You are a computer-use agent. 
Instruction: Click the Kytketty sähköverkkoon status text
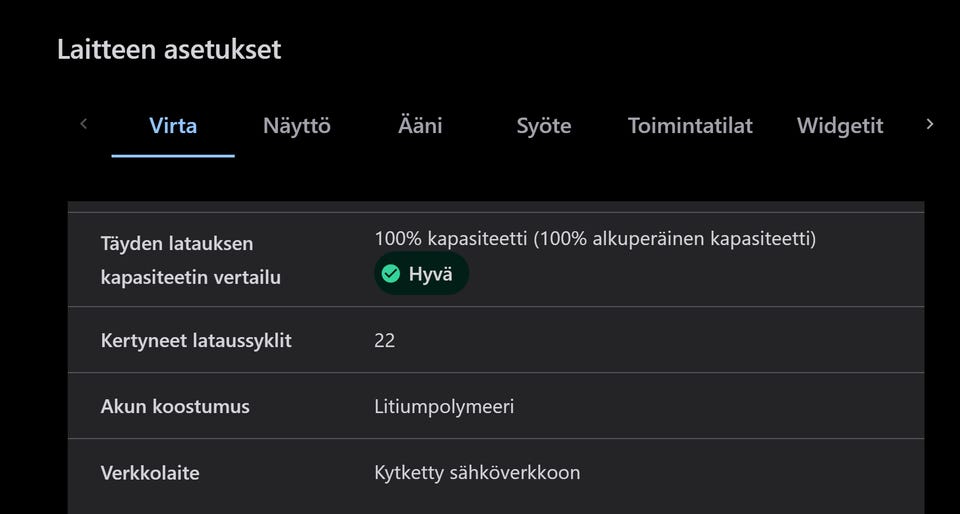click(477, 472)
